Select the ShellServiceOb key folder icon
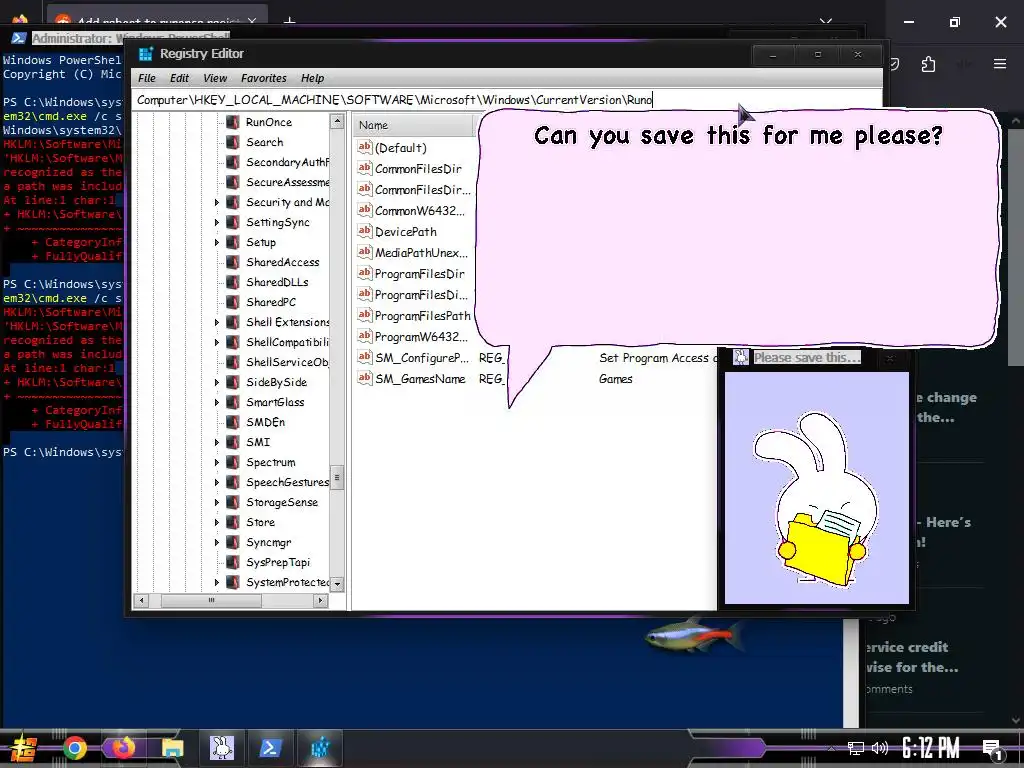This screenshot has height=768, width=1024. [232, 362]
